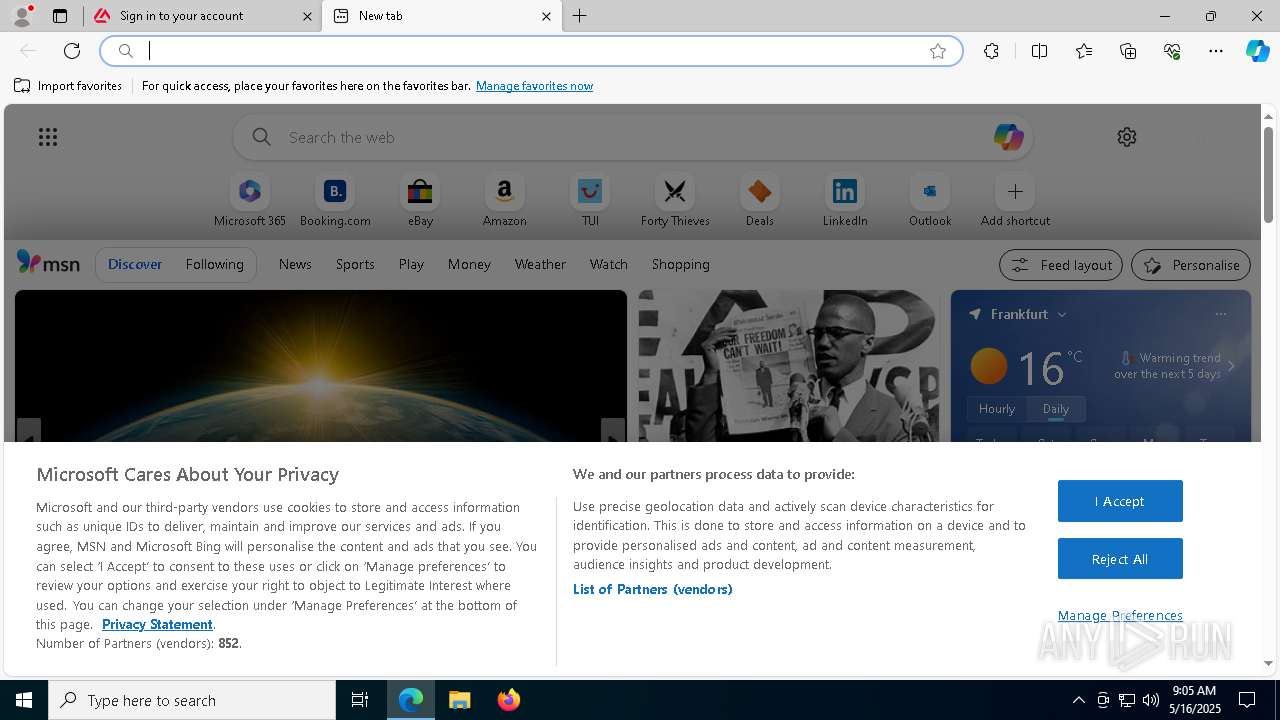Open page settings gear icon
The height and width of the screenshot is (720, 1280).
[1127, 137]
